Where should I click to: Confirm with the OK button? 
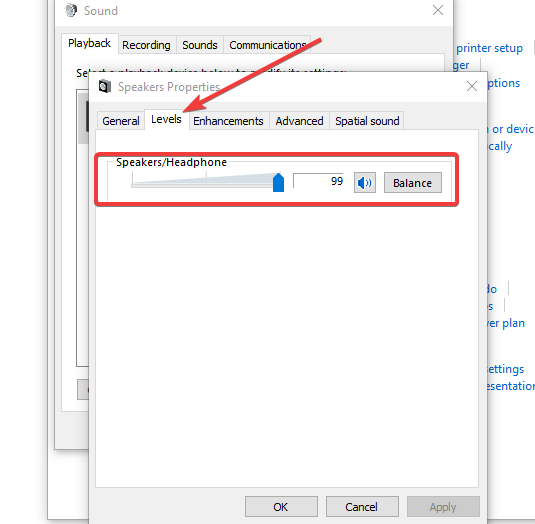tap(281, 507)
